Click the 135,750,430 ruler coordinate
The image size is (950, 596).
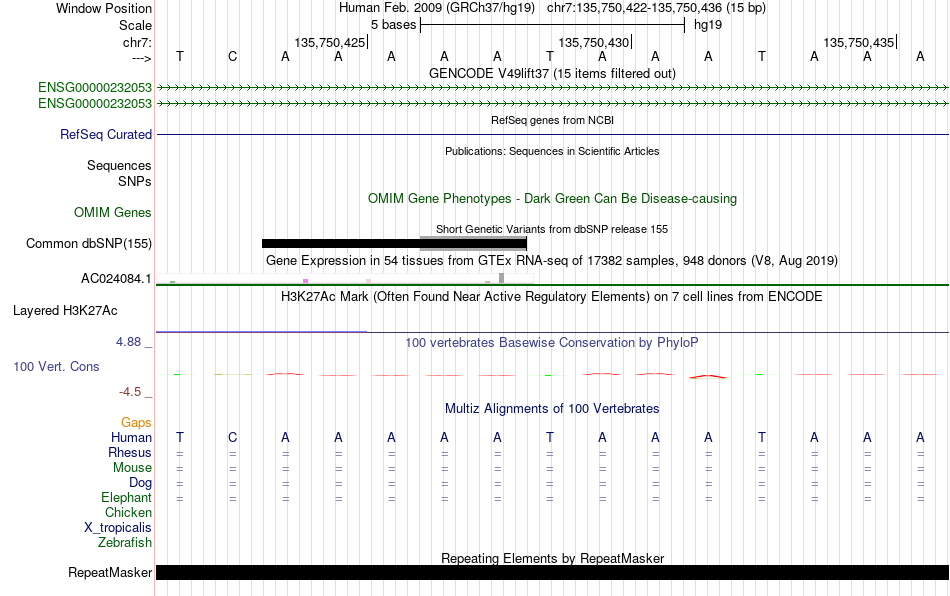594,42
